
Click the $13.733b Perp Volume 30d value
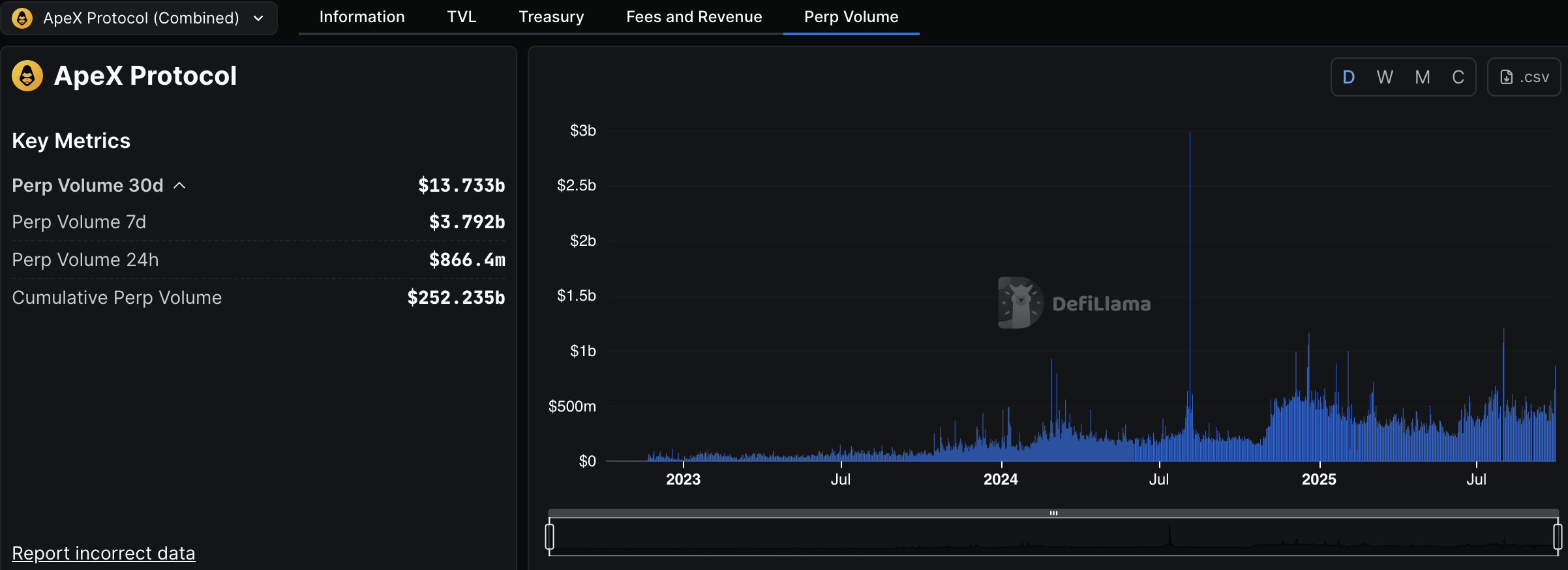click(x=461, y=185)
